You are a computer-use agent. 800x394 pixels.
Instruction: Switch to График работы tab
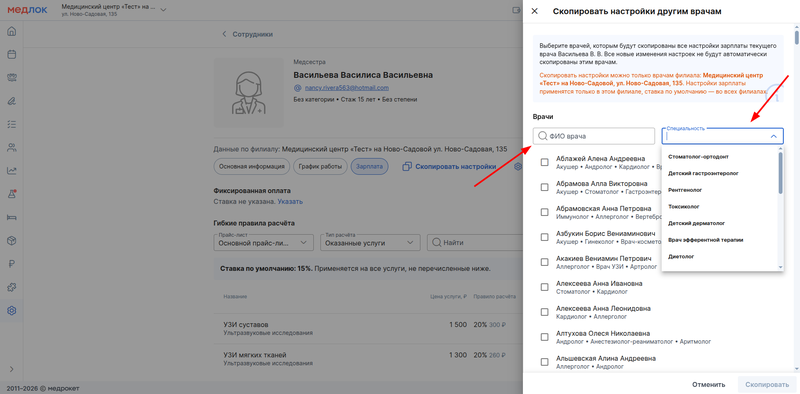pos(321,166)
